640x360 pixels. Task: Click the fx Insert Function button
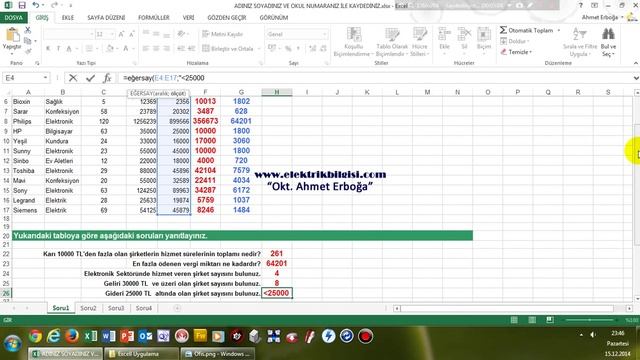tap(107, 78)
